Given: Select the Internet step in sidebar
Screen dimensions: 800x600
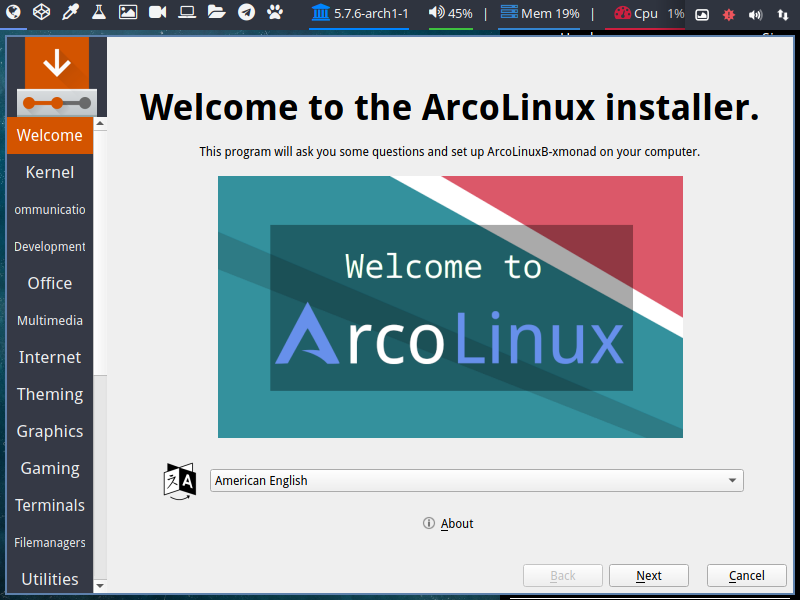Looking at the screenshot, I should [x=49, y=357].
